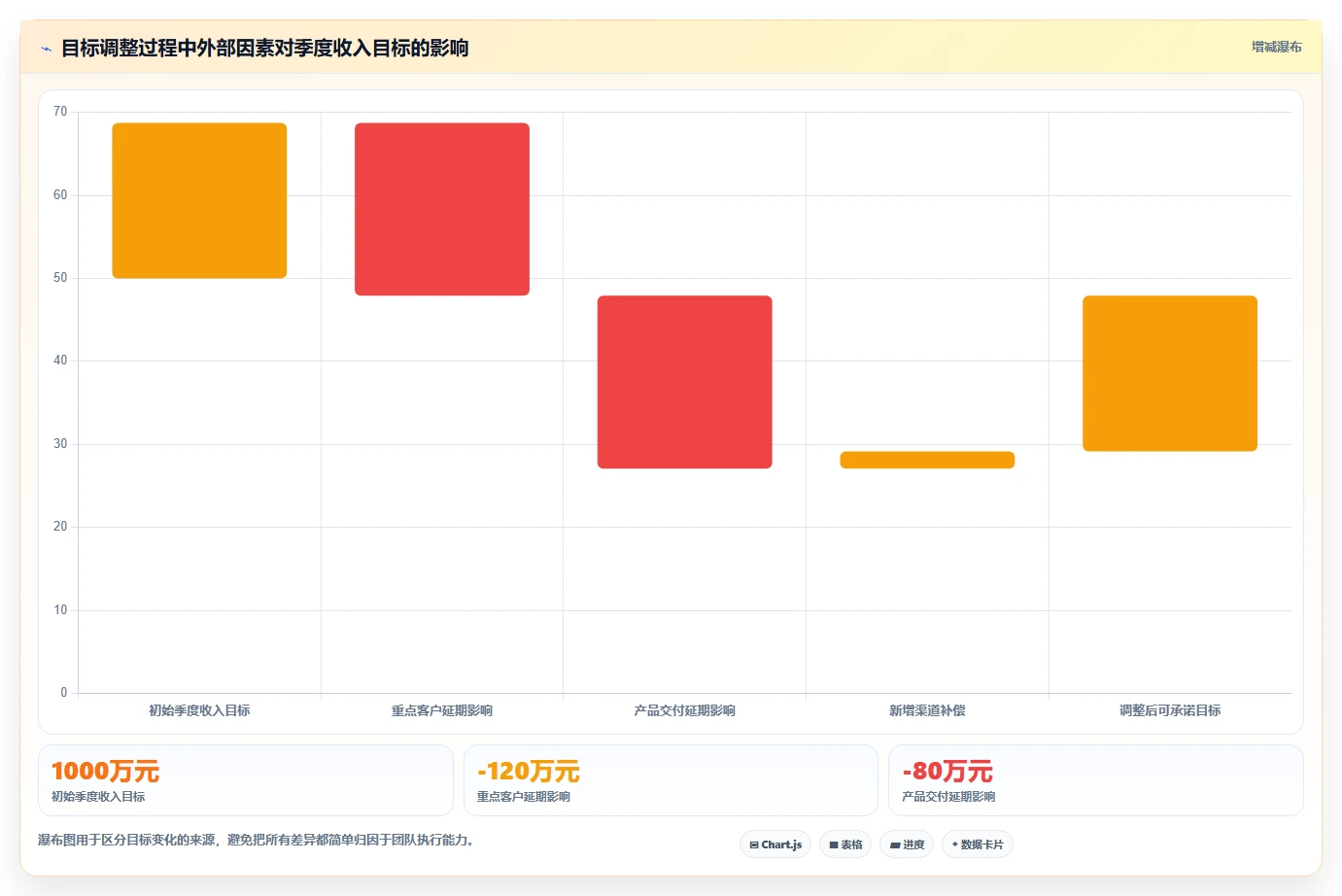This screenshot has height=896, width=1342.
Task: Click the y-axis value 10
Action: click(60, 610)
